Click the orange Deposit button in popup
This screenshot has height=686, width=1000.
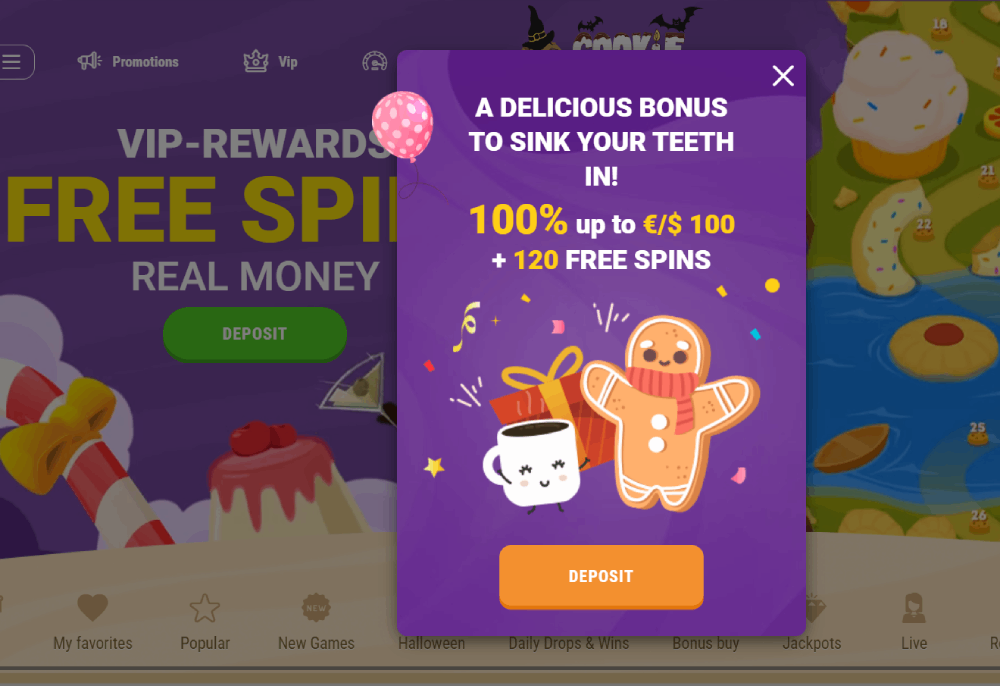601,576
